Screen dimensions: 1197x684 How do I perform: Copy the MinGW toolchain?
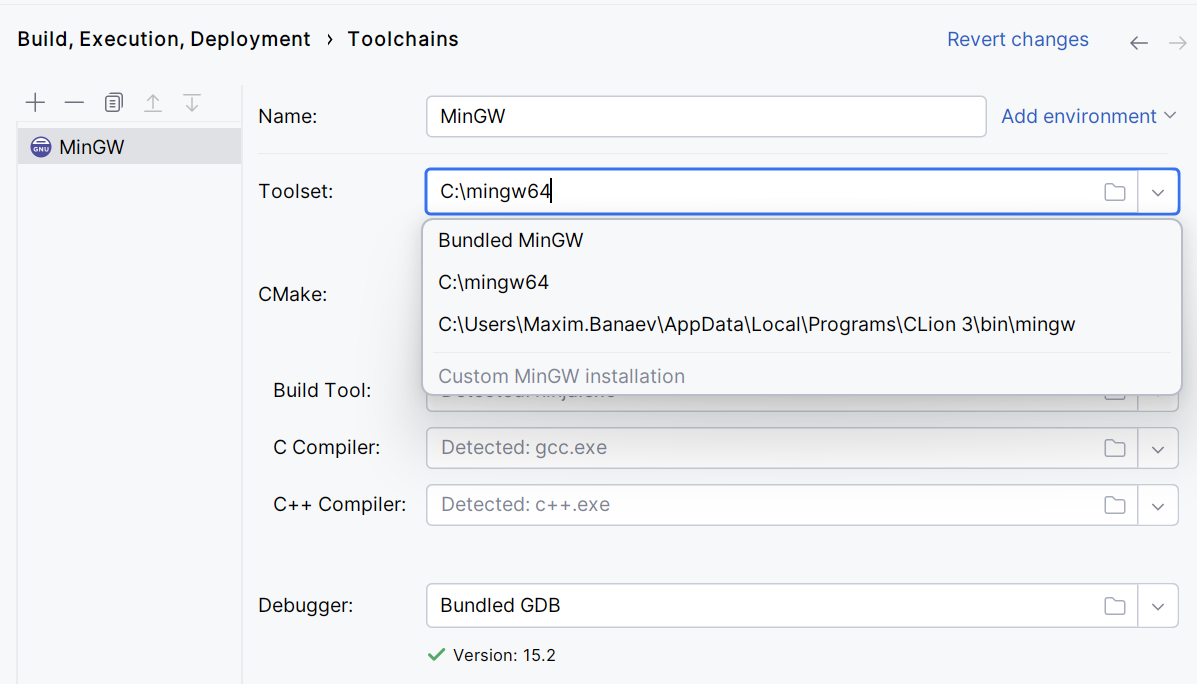tap(113, 102)
